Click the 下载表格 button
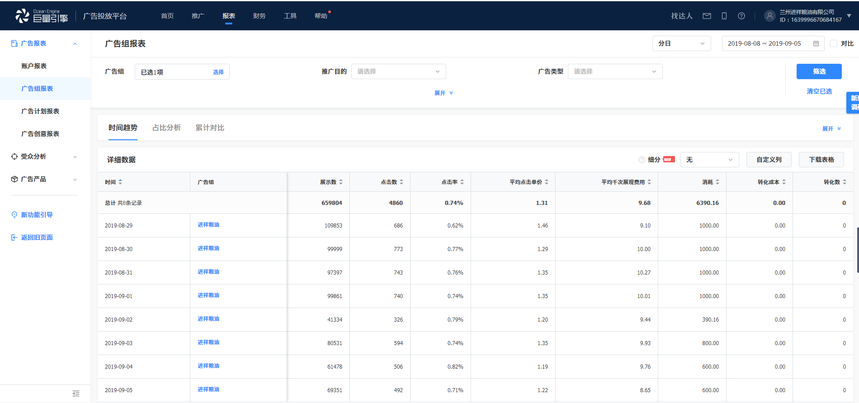This screenshot has height=403, width=859. (x=821, y=160)
